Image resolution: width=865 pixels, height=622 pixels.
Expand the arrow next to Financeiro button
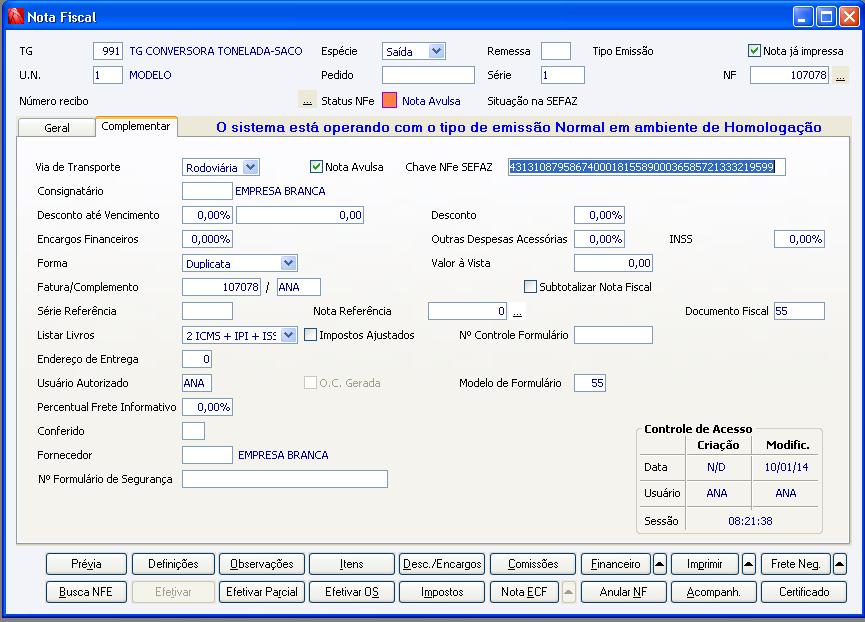point(659,564)
